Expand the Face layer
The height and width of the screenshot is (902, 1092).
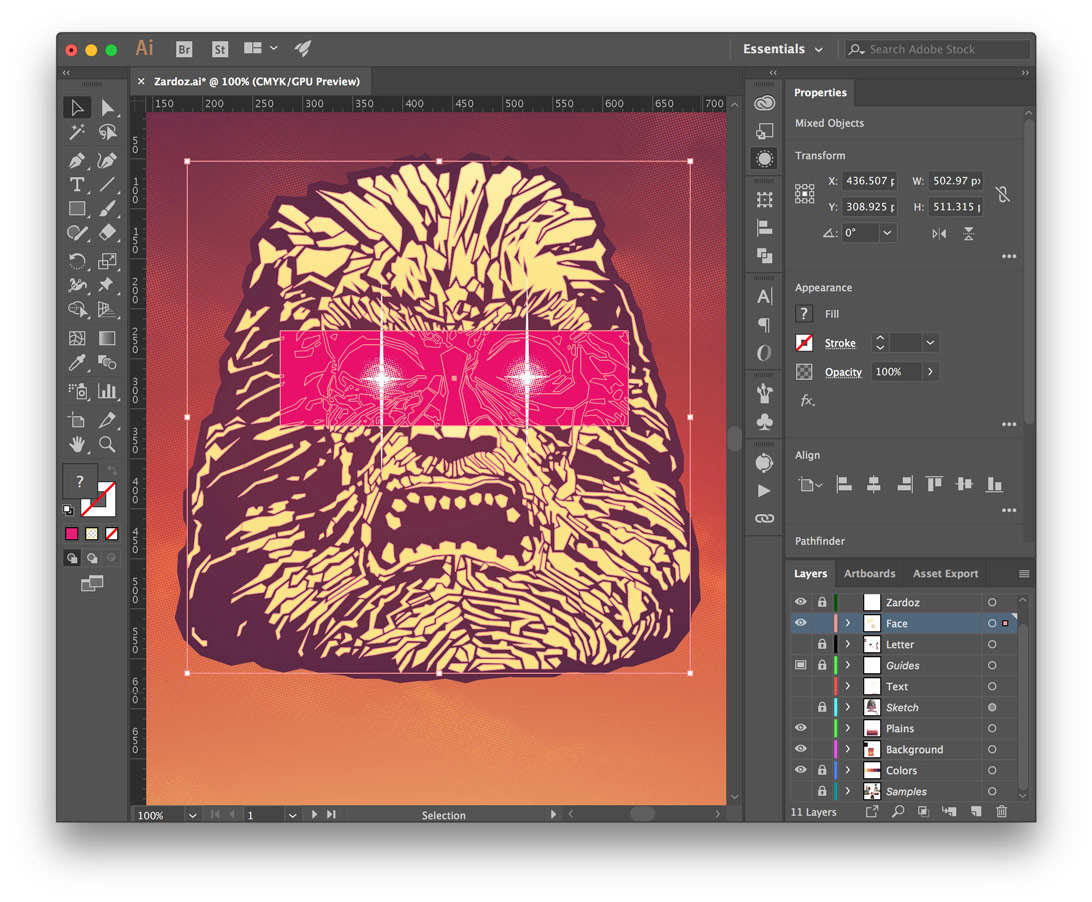tap(848, 623)
